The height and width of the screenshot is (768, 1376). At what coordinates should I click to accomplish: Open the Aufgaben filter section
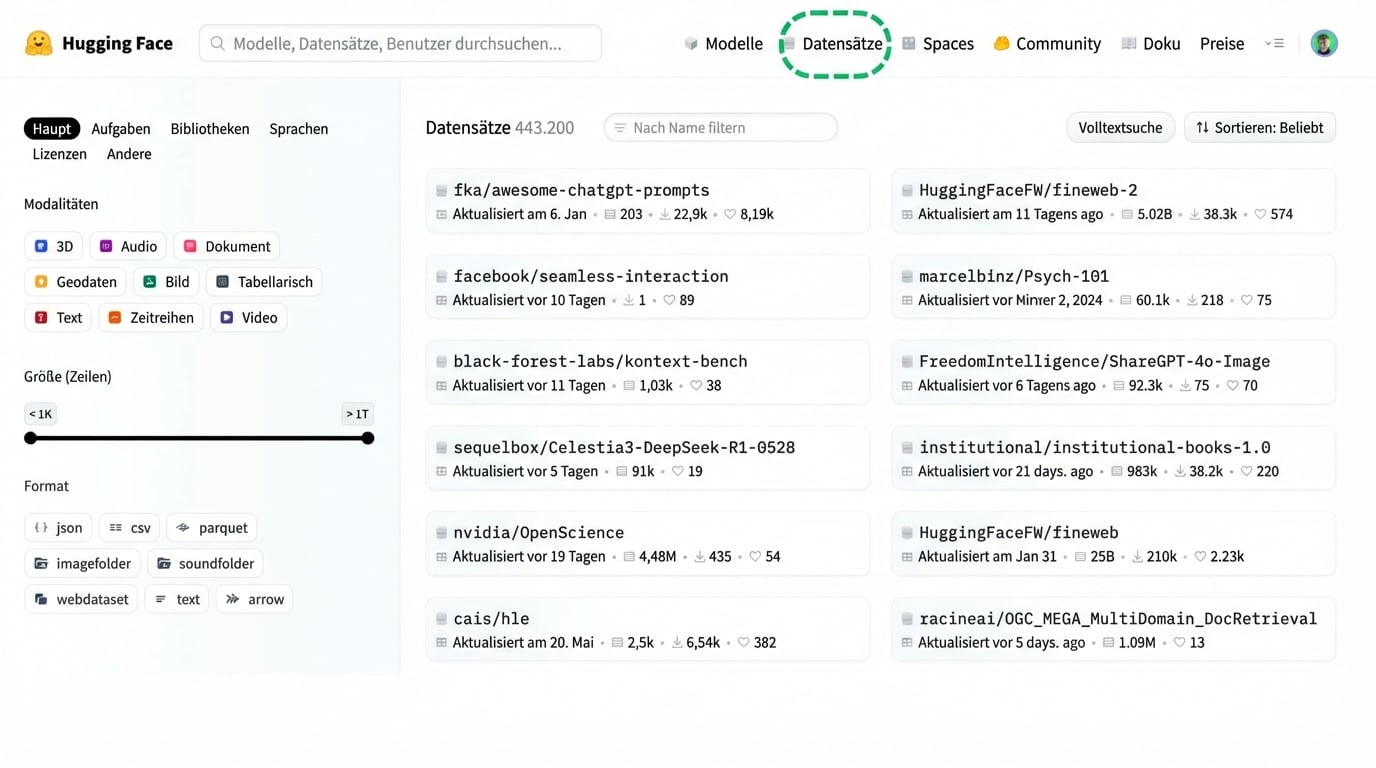click(x=120, y=128)
